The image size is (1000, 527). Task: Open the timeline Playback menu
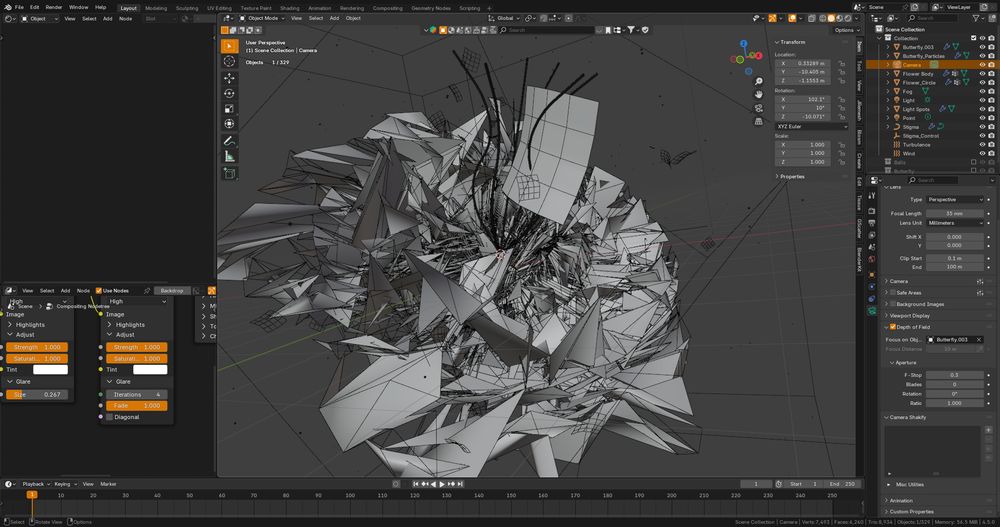pyautogui.click(x=33, y=484)
